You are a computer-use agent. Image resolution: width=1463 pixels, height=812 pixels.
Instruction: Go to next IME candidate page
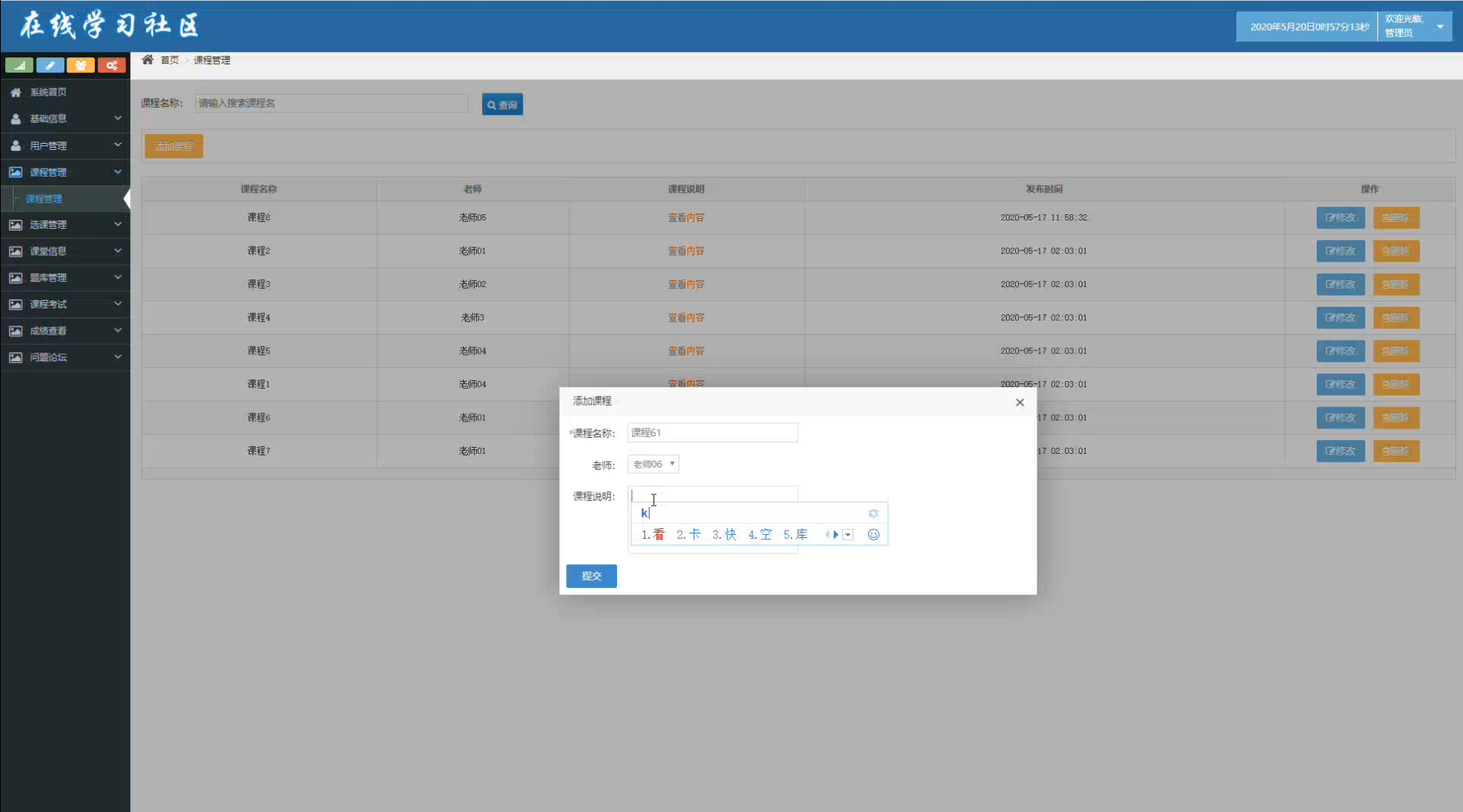tap(836, 534)
